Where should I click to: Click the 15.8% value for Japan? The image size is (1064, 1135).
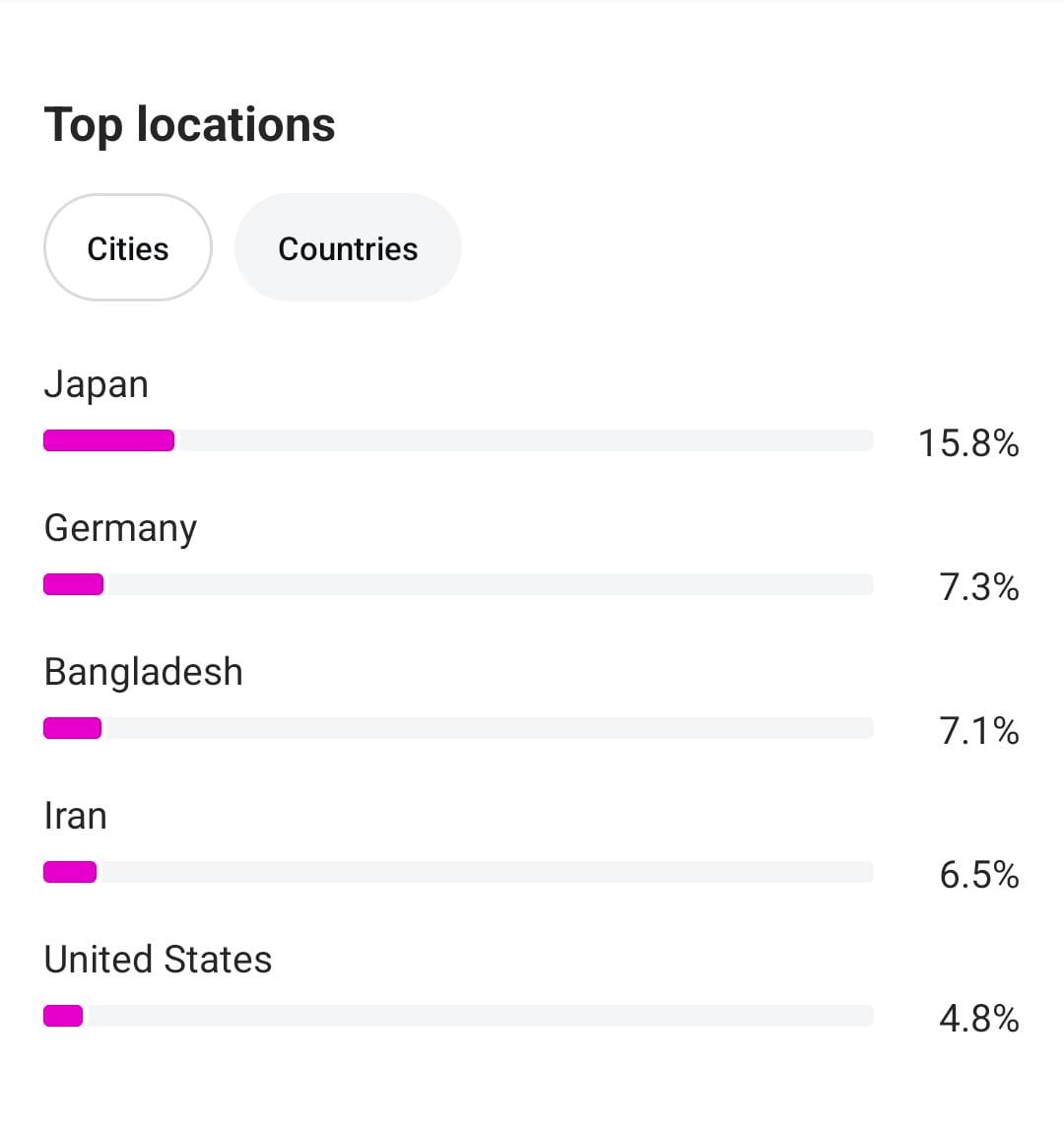pos(968,443)
